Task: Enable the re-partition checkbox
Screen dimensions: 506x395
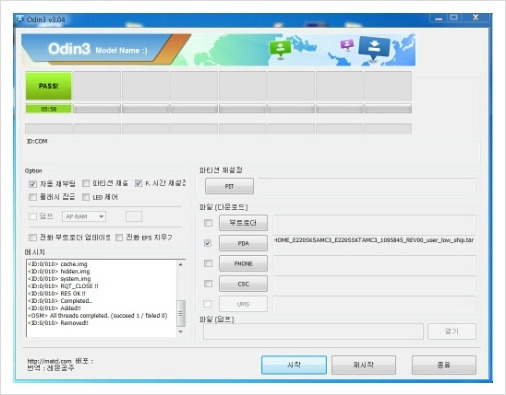Action: 86,183
